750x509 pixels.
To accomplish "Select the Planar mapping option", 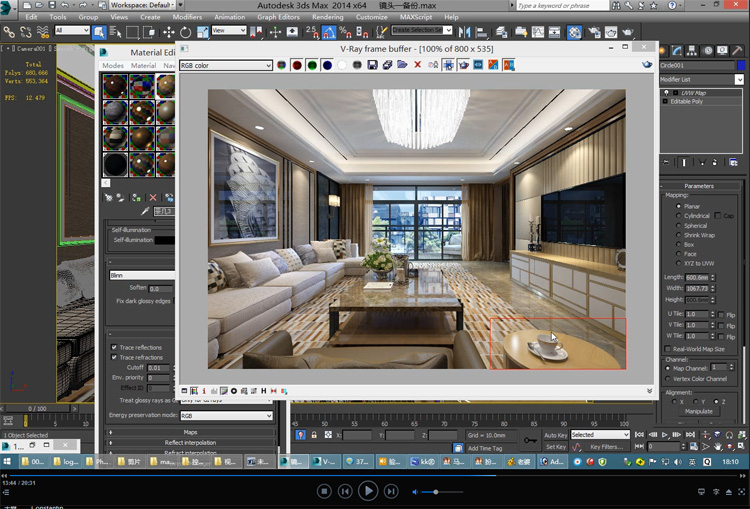I will (x=678, y=206).
